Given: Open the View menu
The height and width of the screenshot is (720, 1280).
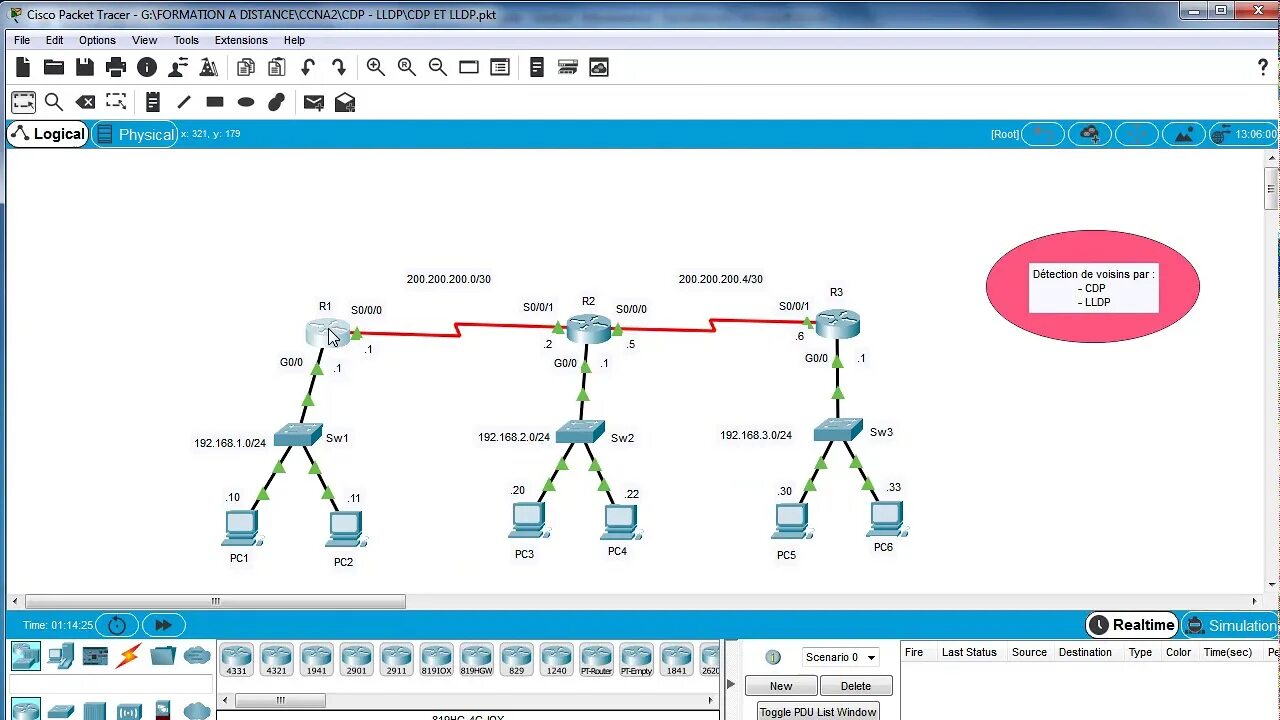Looking at the screenshot, I should [144, 40].
